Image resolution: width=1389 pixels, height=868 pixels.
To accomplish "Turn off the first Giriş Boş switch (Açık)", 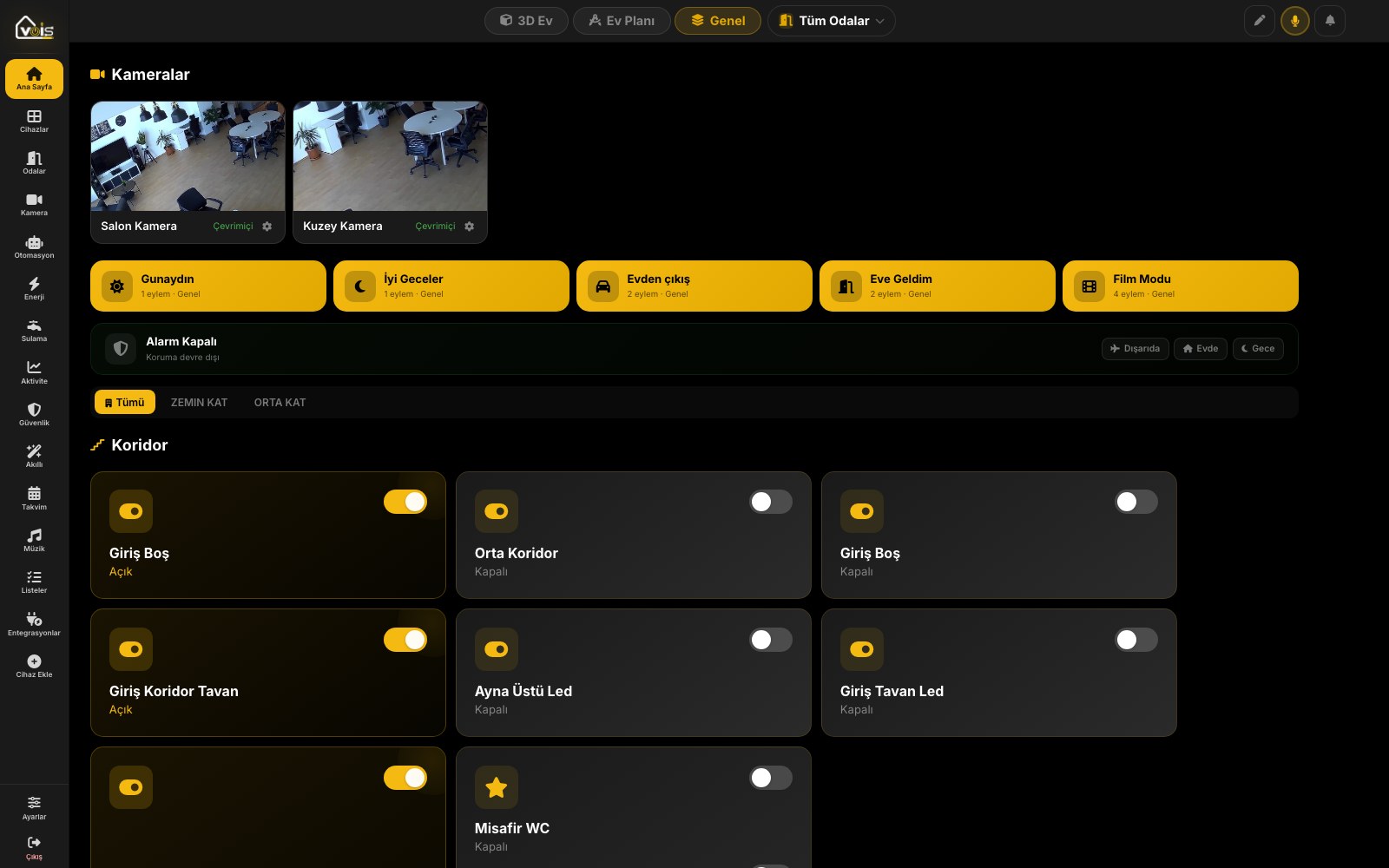I will [x=405, y=502].
